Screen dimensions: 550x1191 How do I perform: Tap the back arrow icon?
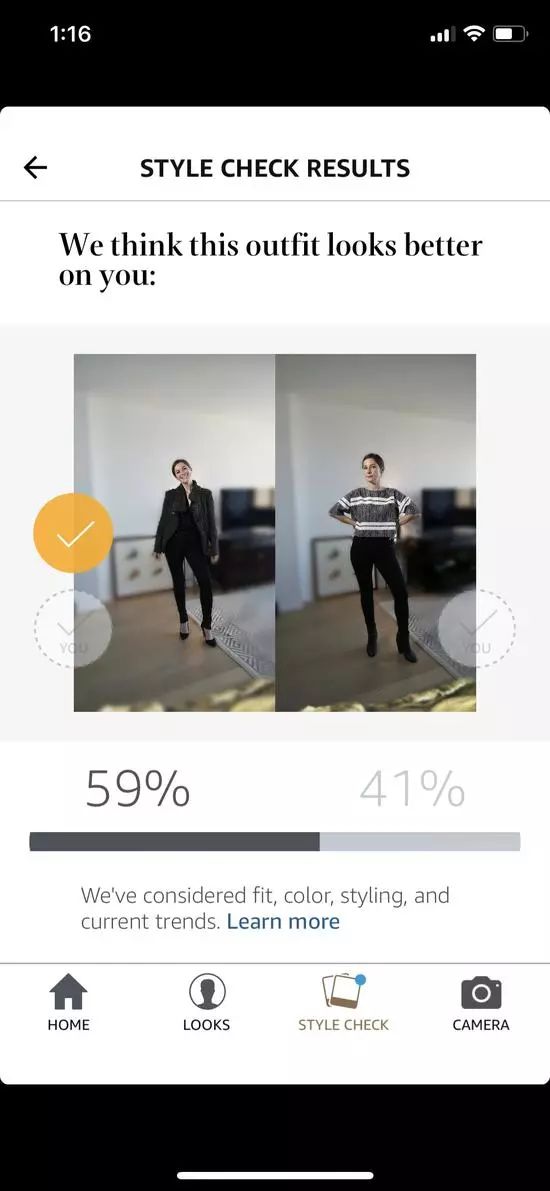click(35, 167)
